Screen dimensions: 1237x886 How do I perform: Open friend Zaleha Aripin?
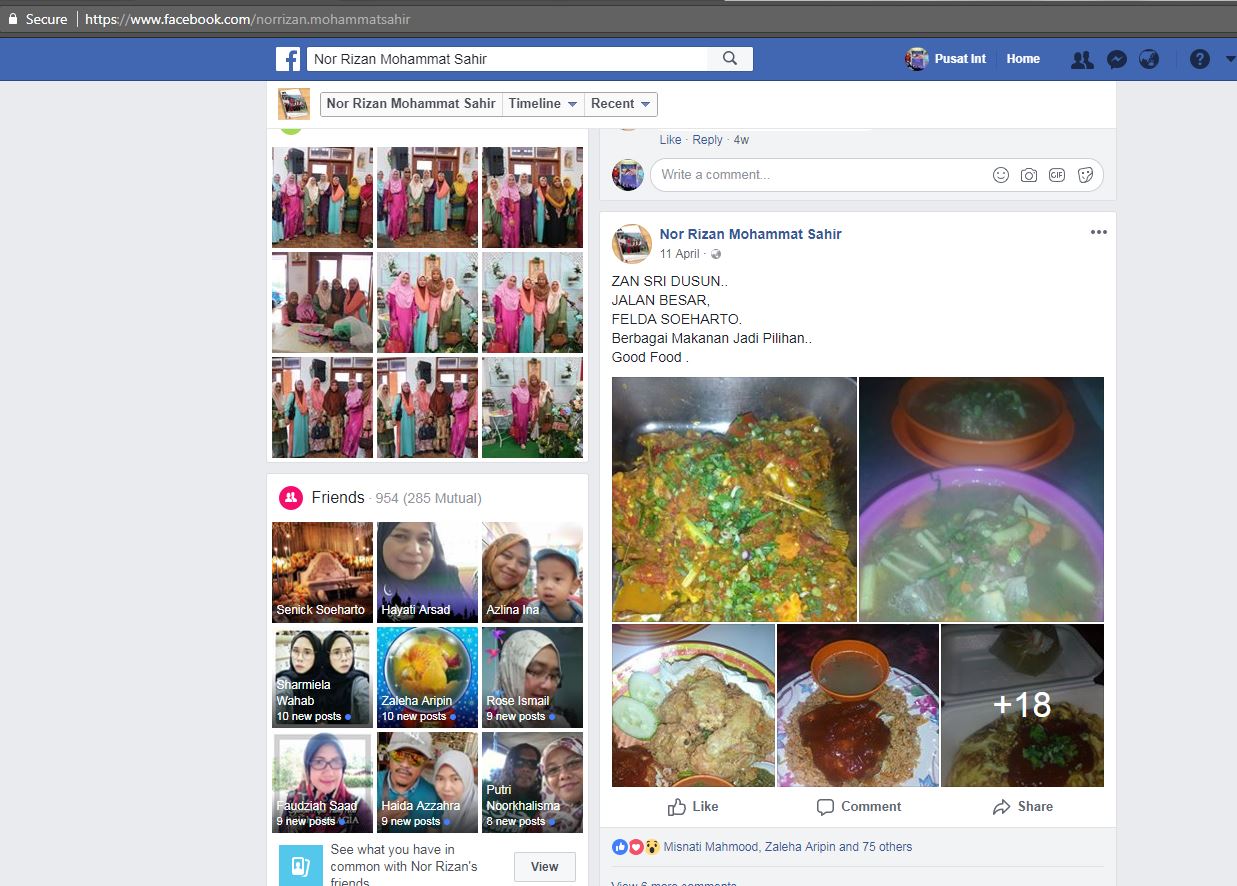click(427, 677)
